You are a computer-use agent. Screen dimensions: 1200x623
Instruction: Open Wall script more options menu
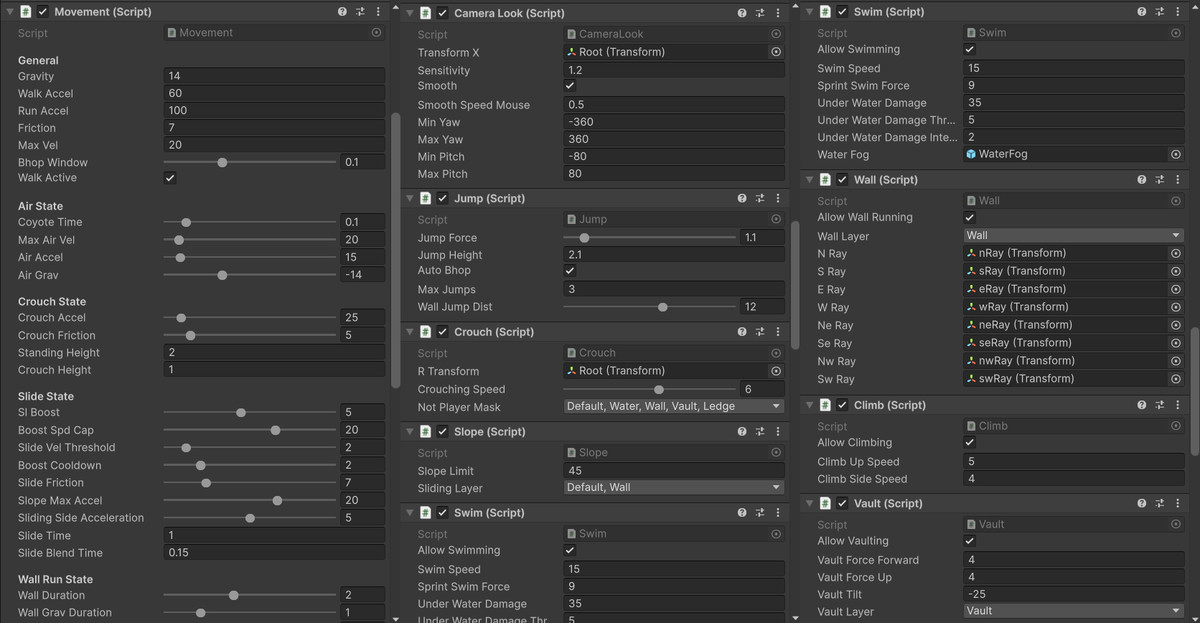coord(1176,180)
